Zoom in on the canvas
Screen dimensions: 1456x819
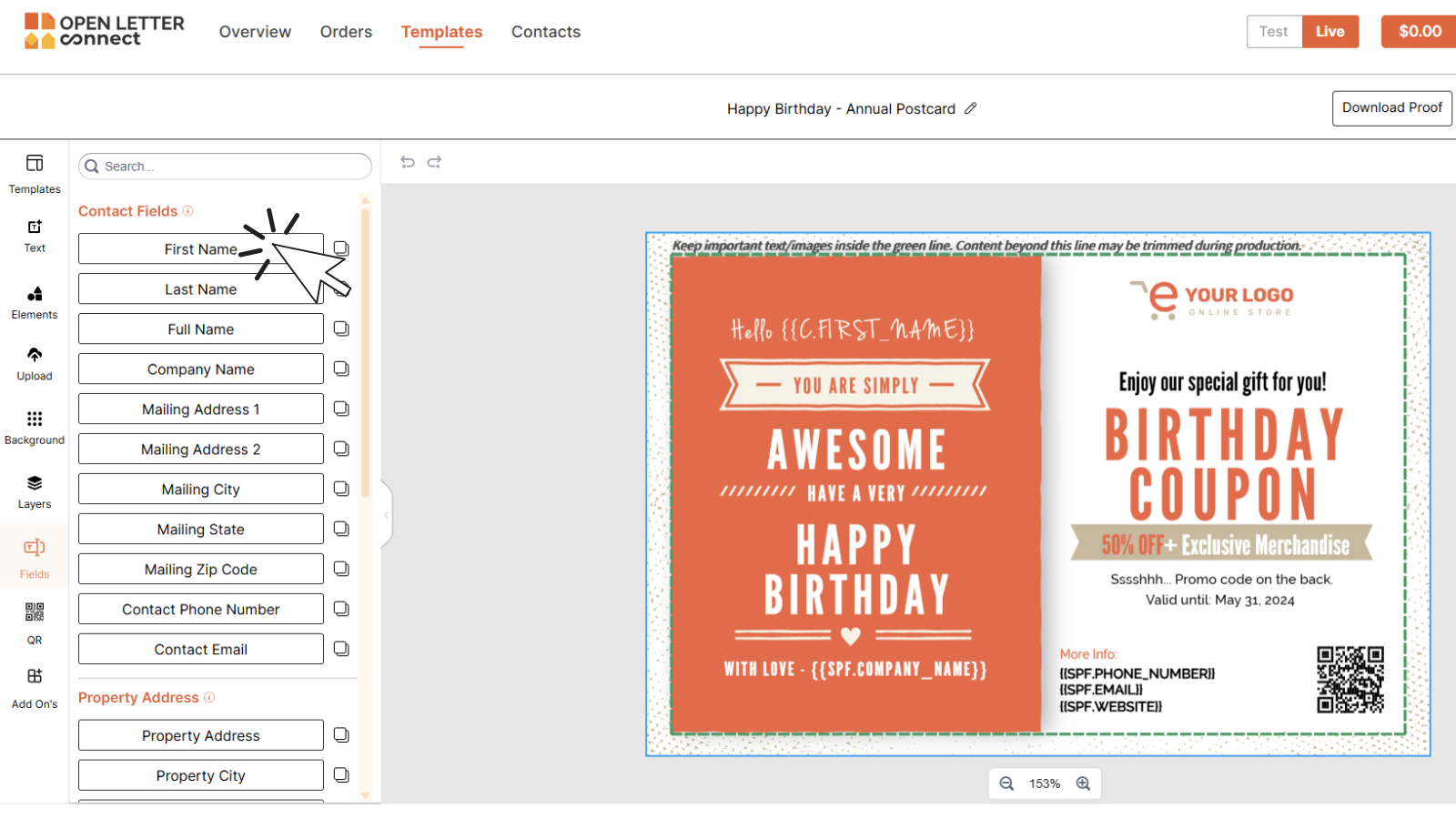tap(1083, 784)
